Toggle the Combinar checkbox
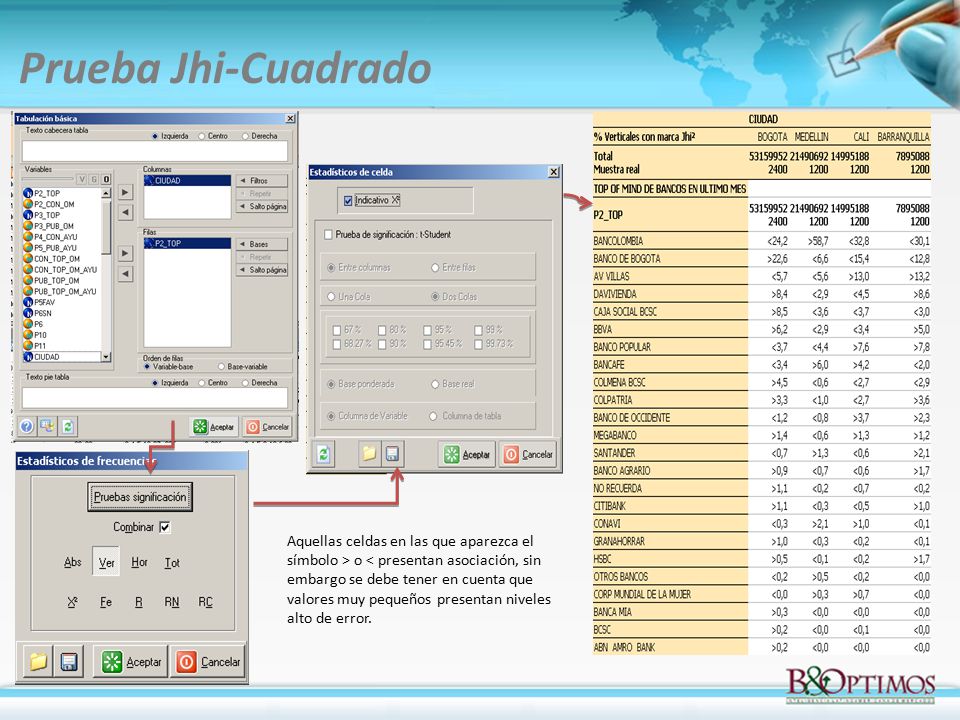Viewport: 960px width, 720px height. 165,527
